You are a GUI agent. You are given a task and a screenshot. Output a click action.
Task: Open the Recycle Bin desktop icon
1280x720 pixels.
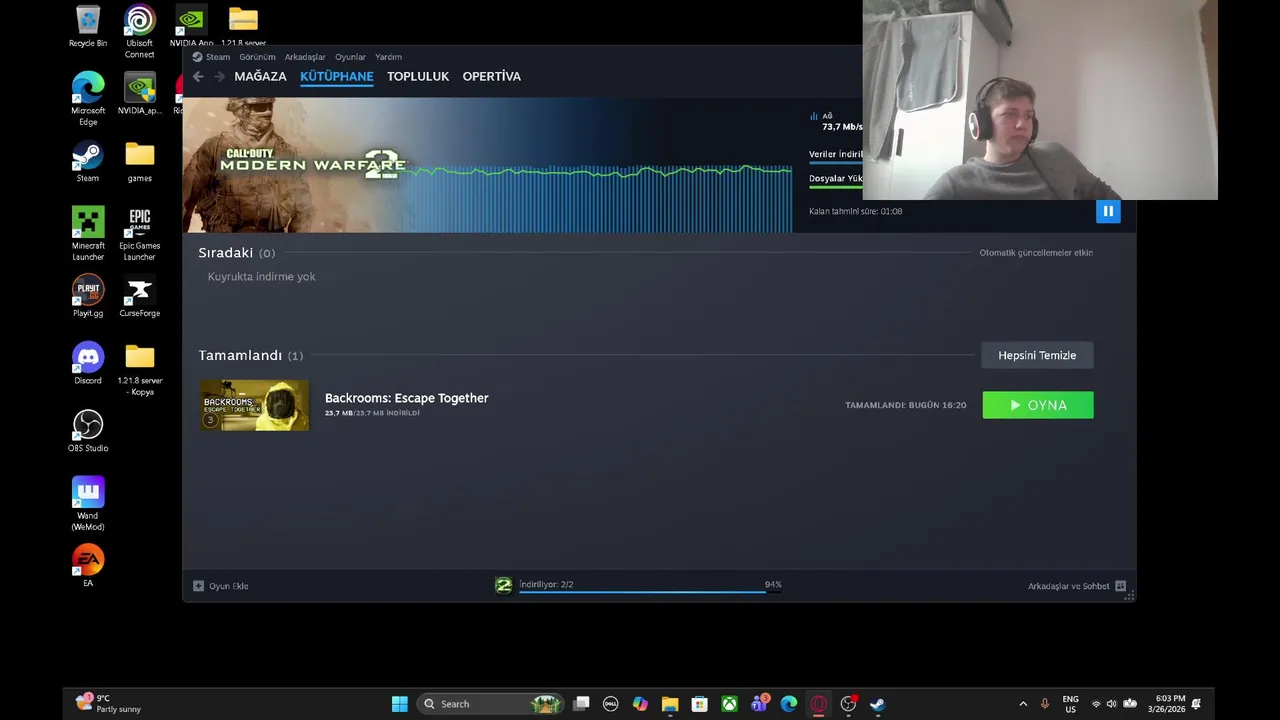point(88,27)
